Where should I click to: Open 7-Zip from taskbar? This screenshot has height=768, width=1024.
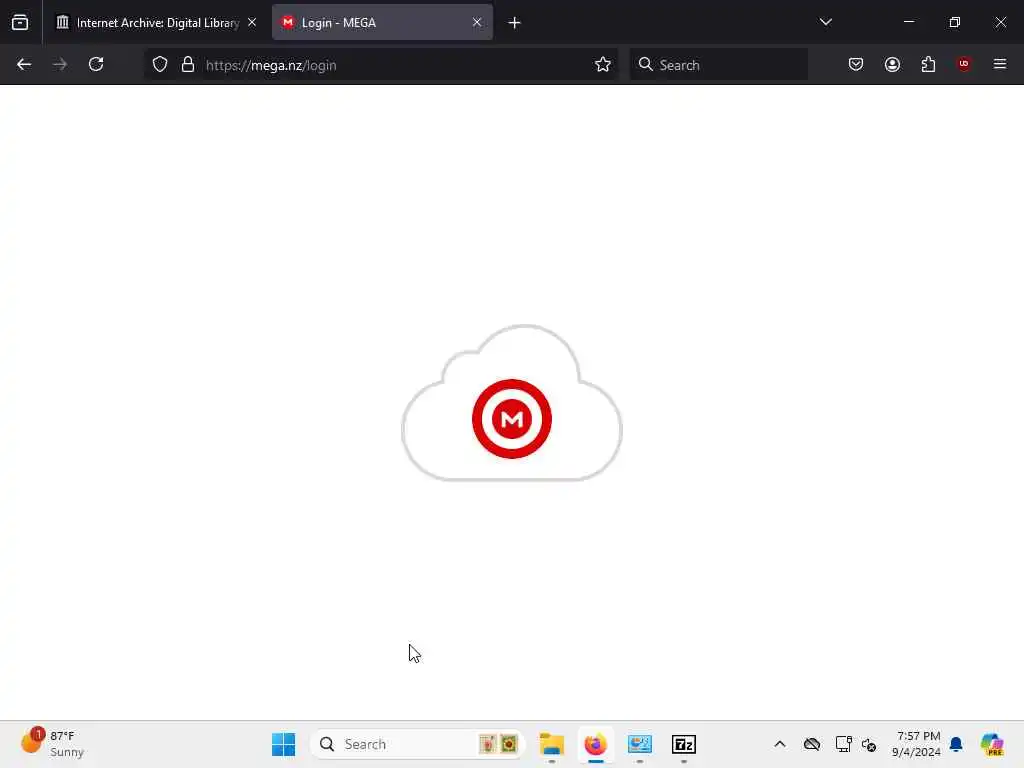684,744
